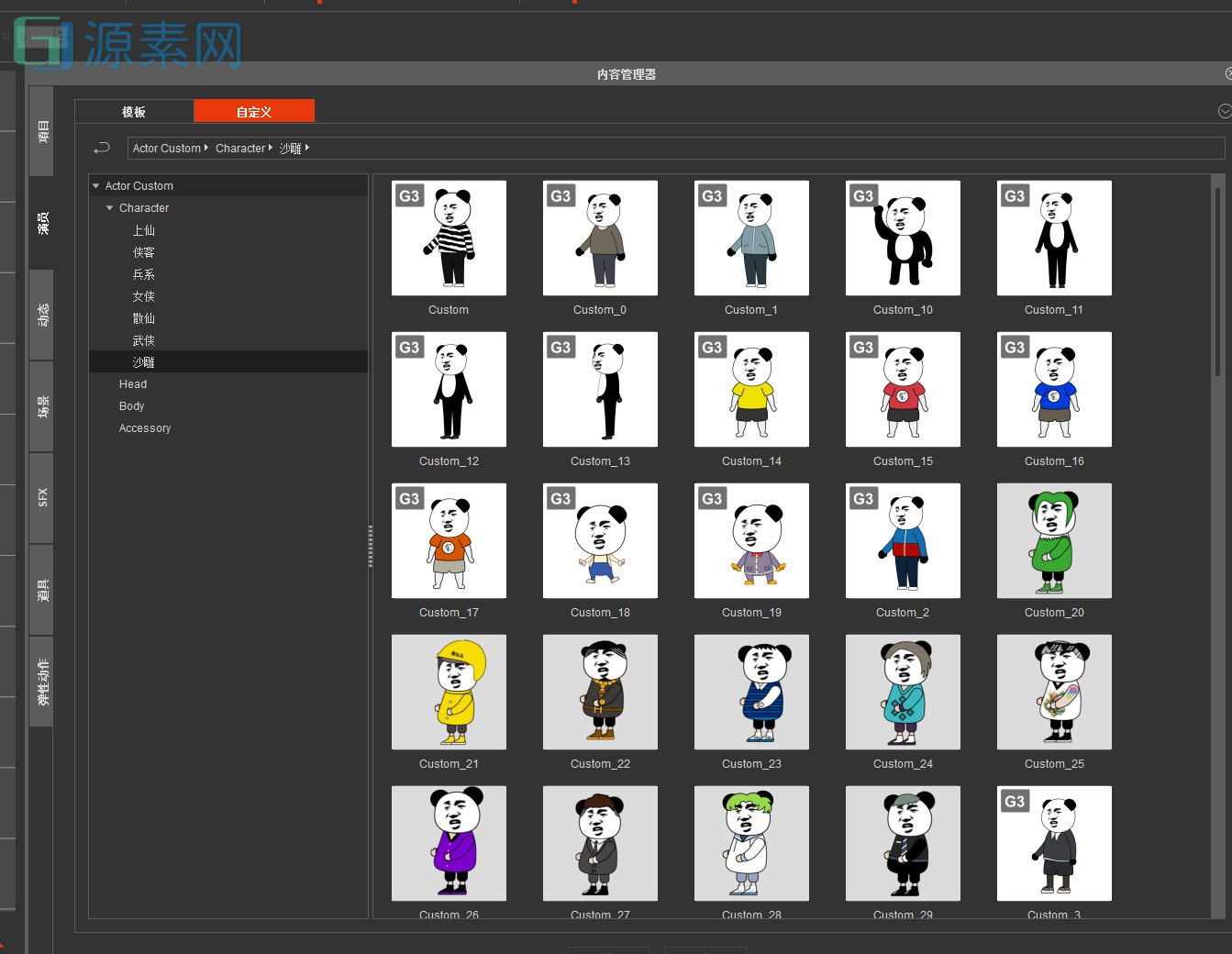This screenshot has width=1232, height=954.
Task: Choose the Custom_2 blue-red jacket panda
Action: 903,540
